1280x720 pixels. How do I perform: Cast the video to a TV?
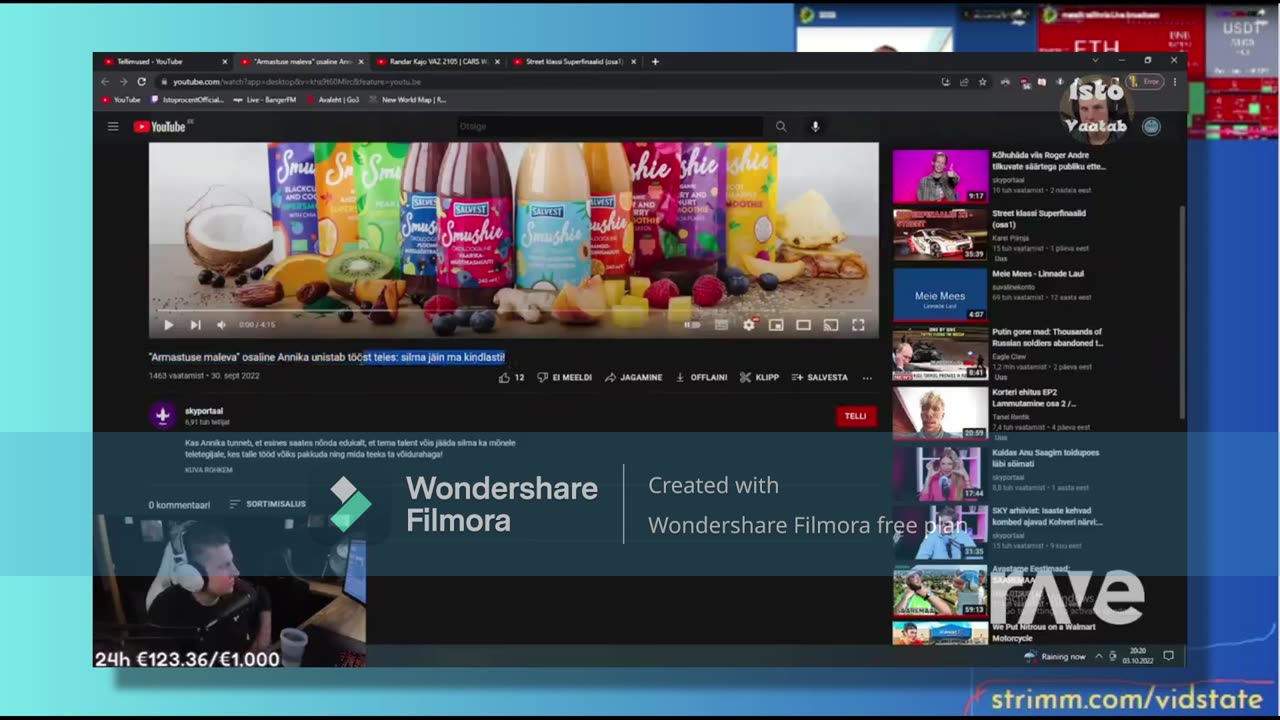pos(830,325)
